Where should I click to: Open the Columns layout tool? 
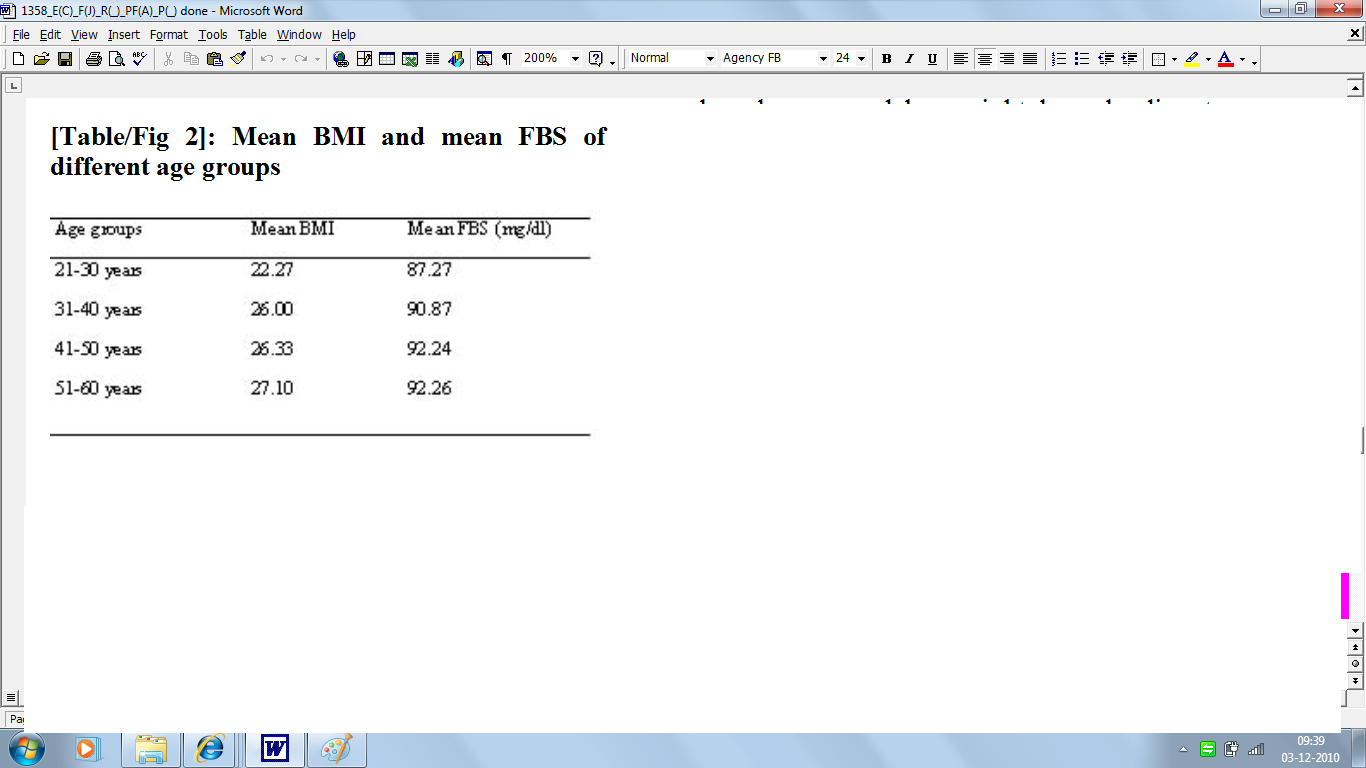pyautogui.click(x=432, y=59)
